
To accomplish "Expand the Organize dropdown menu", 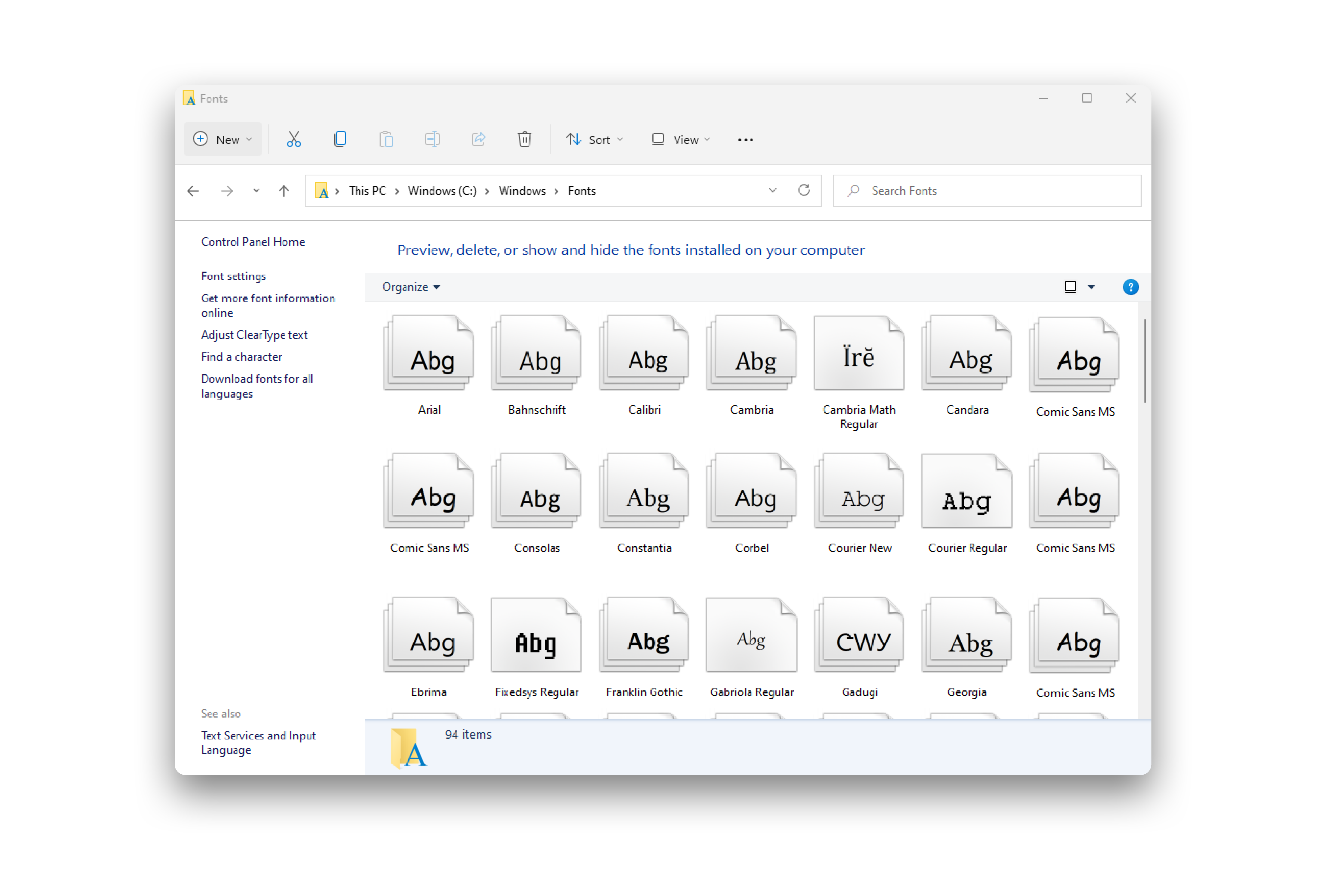I will coord(410,287).
